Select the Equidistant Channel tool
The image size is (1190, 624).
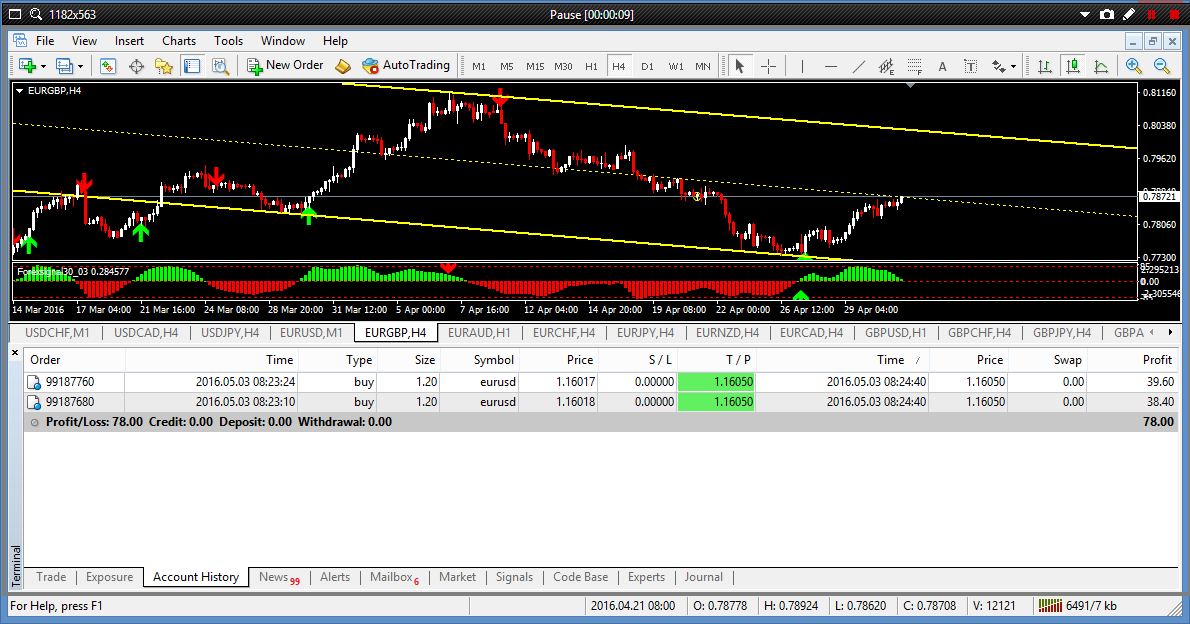click(x=886, y=66)
